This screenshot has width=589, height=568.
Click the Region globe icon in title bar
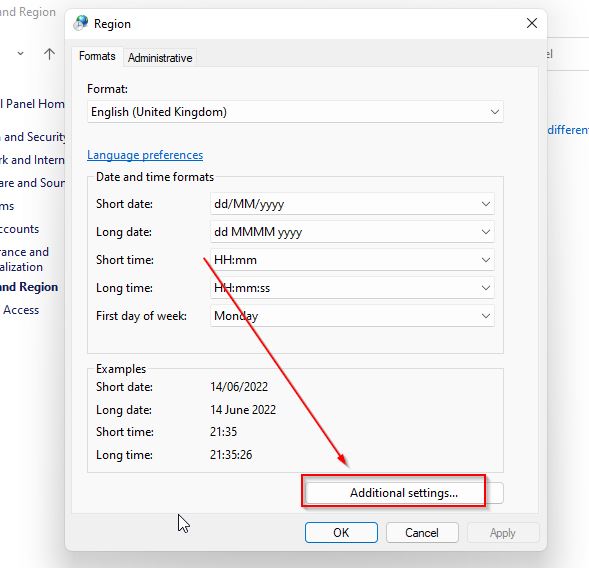pos(81,23)
